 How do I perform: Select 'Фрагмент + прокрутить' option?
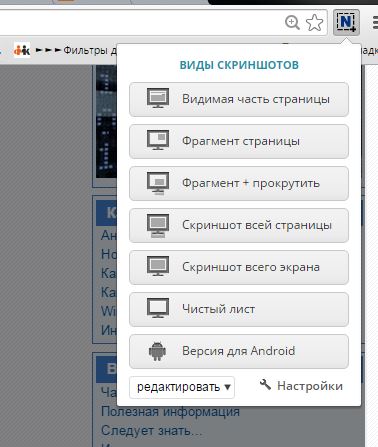(x=239, y=183)
